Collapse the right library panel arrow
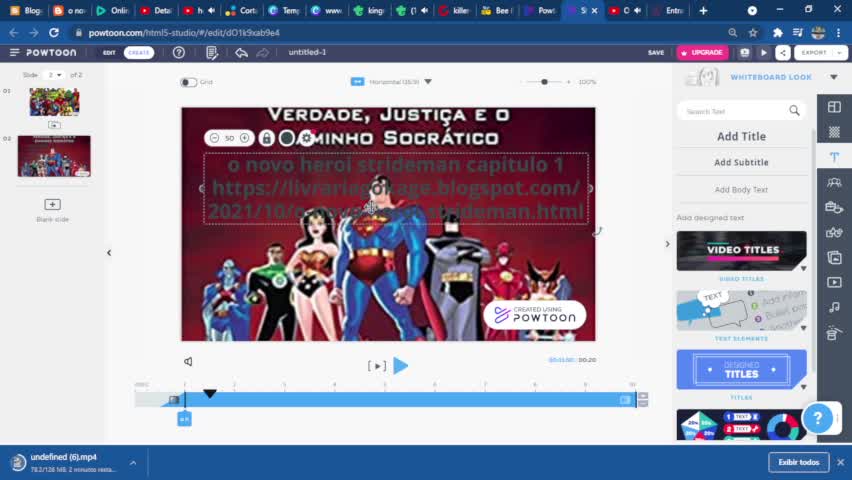 point(667,244)
